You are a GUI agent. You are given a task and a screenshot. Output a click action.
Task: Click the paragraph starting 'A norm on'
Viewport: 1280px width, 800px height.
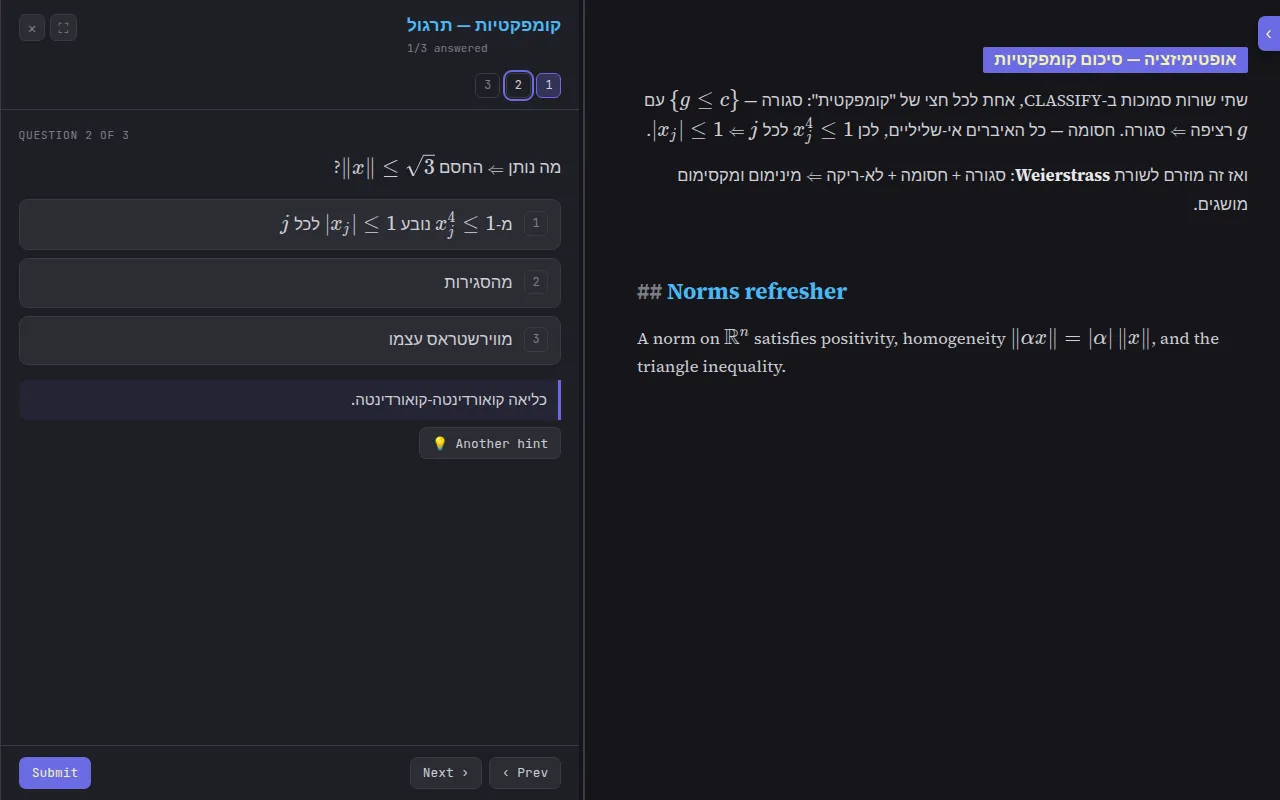(928, 352)
